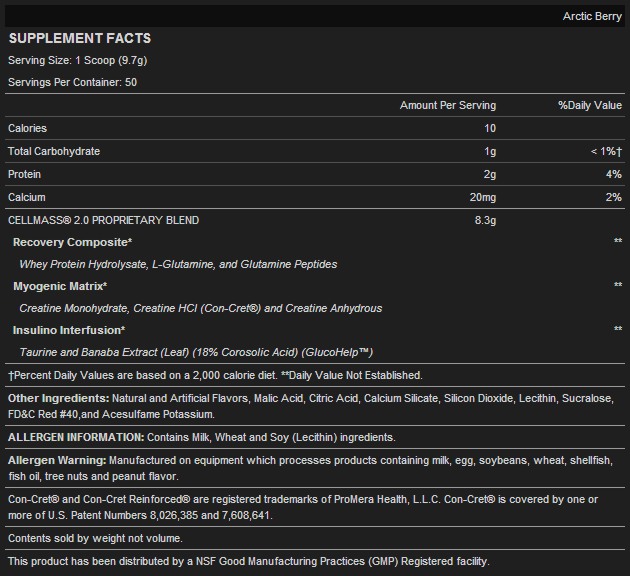Click the Arctic Berry flavor label

click(x=592, y=16)
